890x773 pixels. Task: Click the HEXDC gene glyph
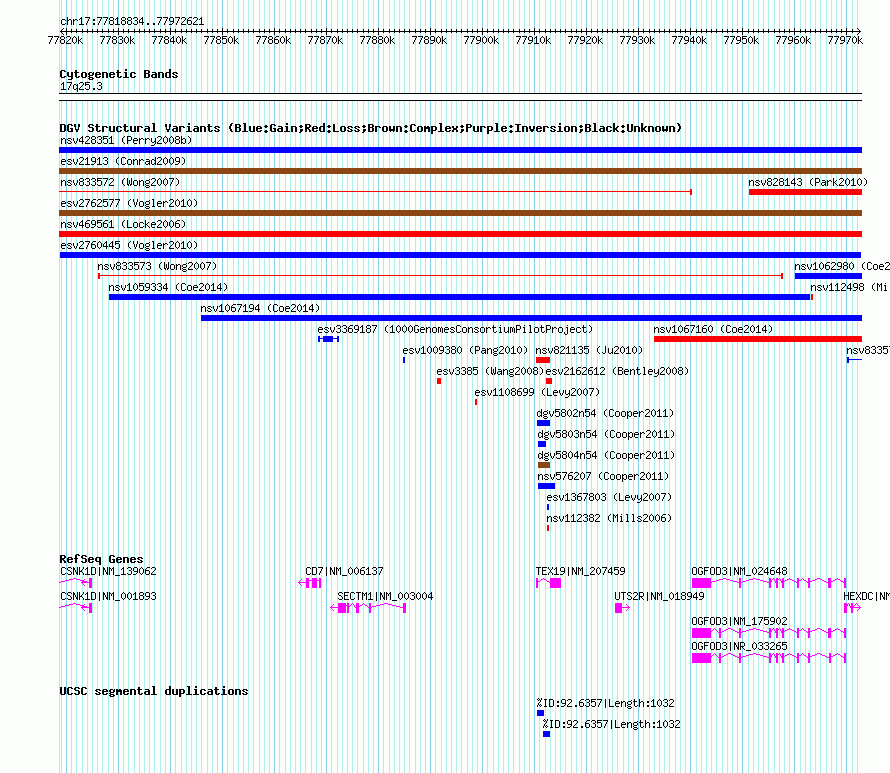853,608
